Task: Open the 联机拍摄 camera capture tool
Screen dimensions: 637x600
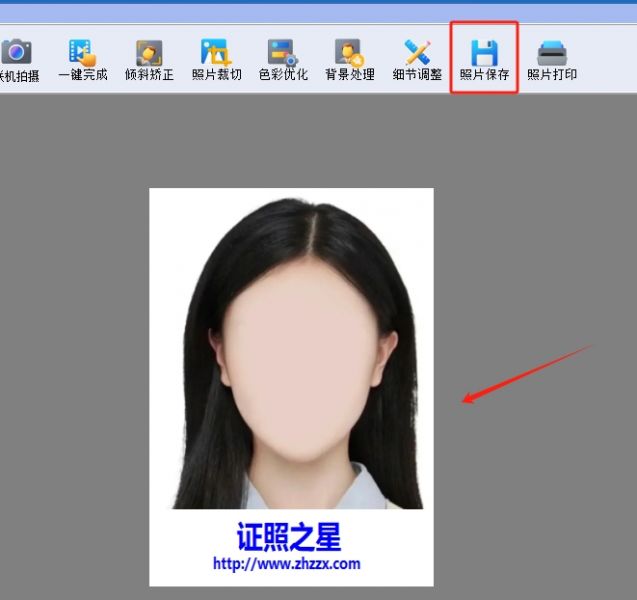Action: coord(17,60)
